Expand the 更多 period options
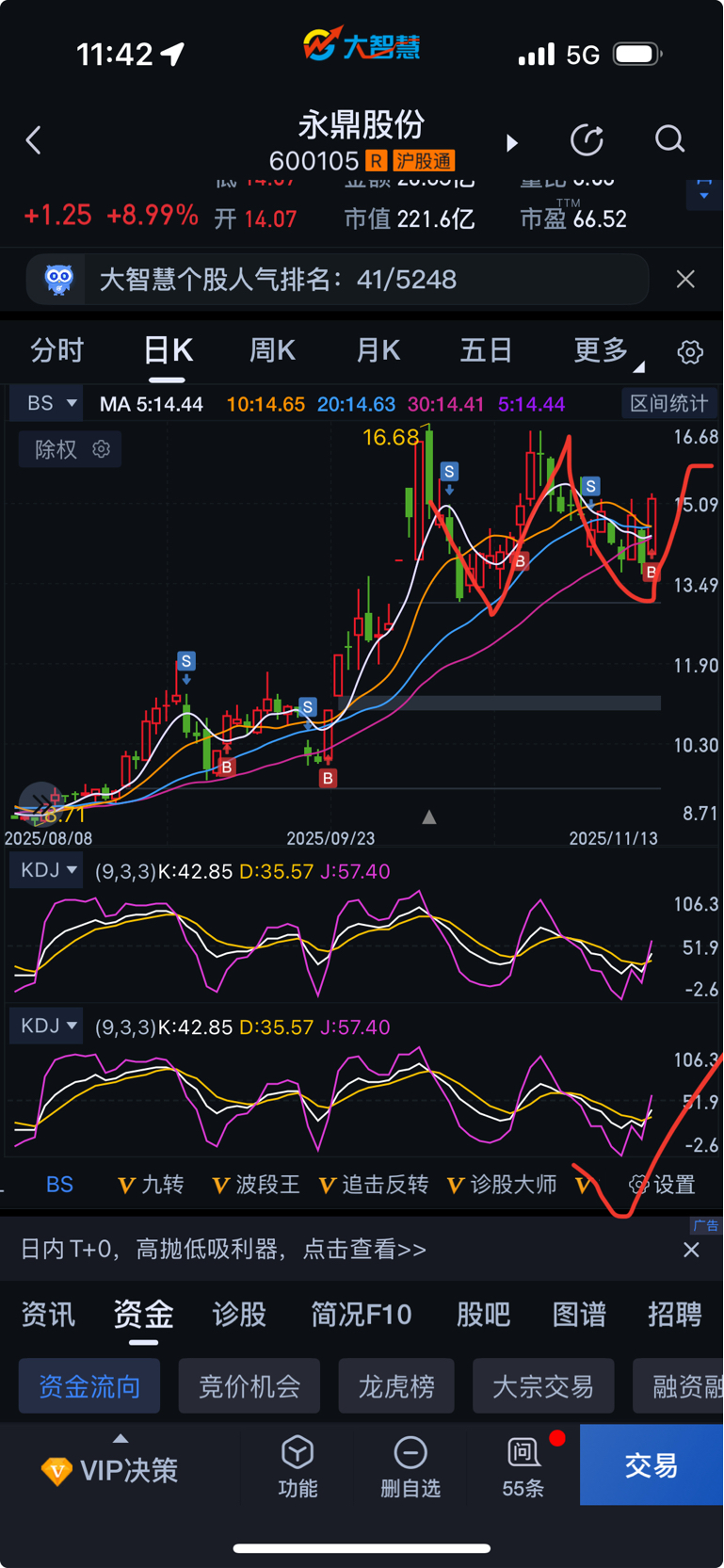This screenshot has height=1568, width=724. [x=608, y=351]
